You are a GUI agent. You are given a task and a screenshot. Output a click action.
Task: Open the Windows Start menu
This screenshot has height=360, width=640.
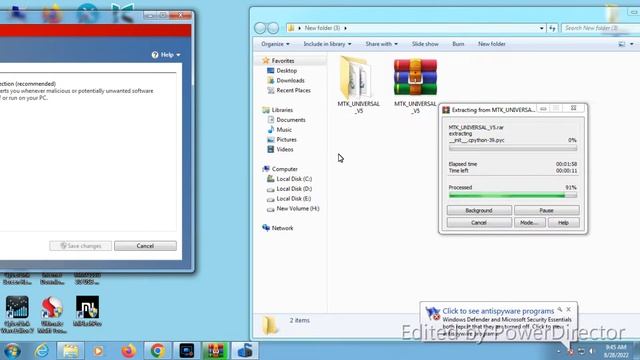point(12,351)
